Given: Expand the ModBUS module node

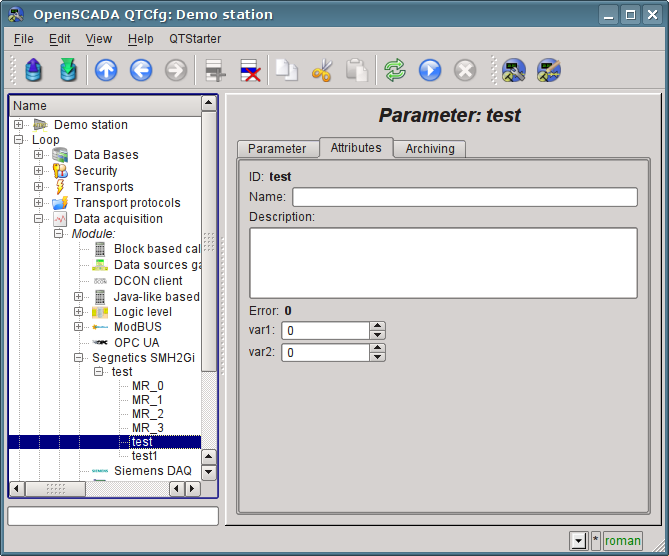Looking at the screenshot, I should pyautogui.click(x=79, y=327).
